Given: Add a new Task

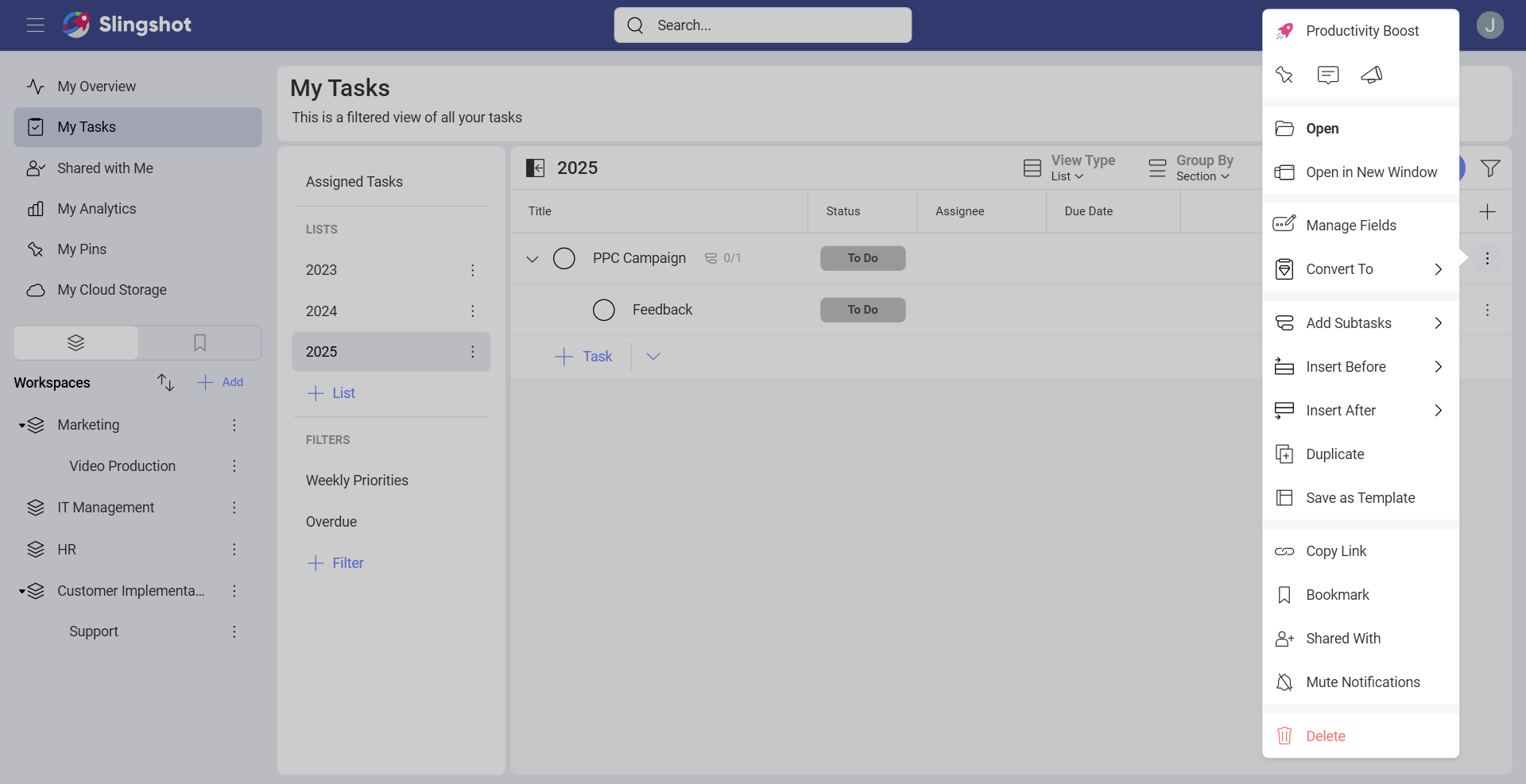Looking at the screenshot, I should (583, 357).
